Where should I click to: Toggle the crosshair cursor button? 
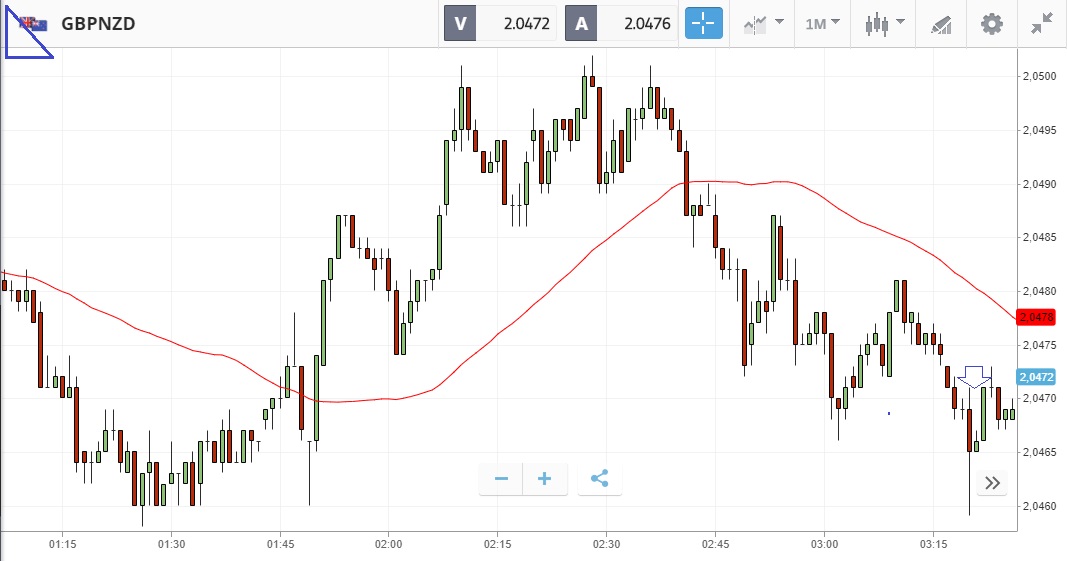coord(703,23)
